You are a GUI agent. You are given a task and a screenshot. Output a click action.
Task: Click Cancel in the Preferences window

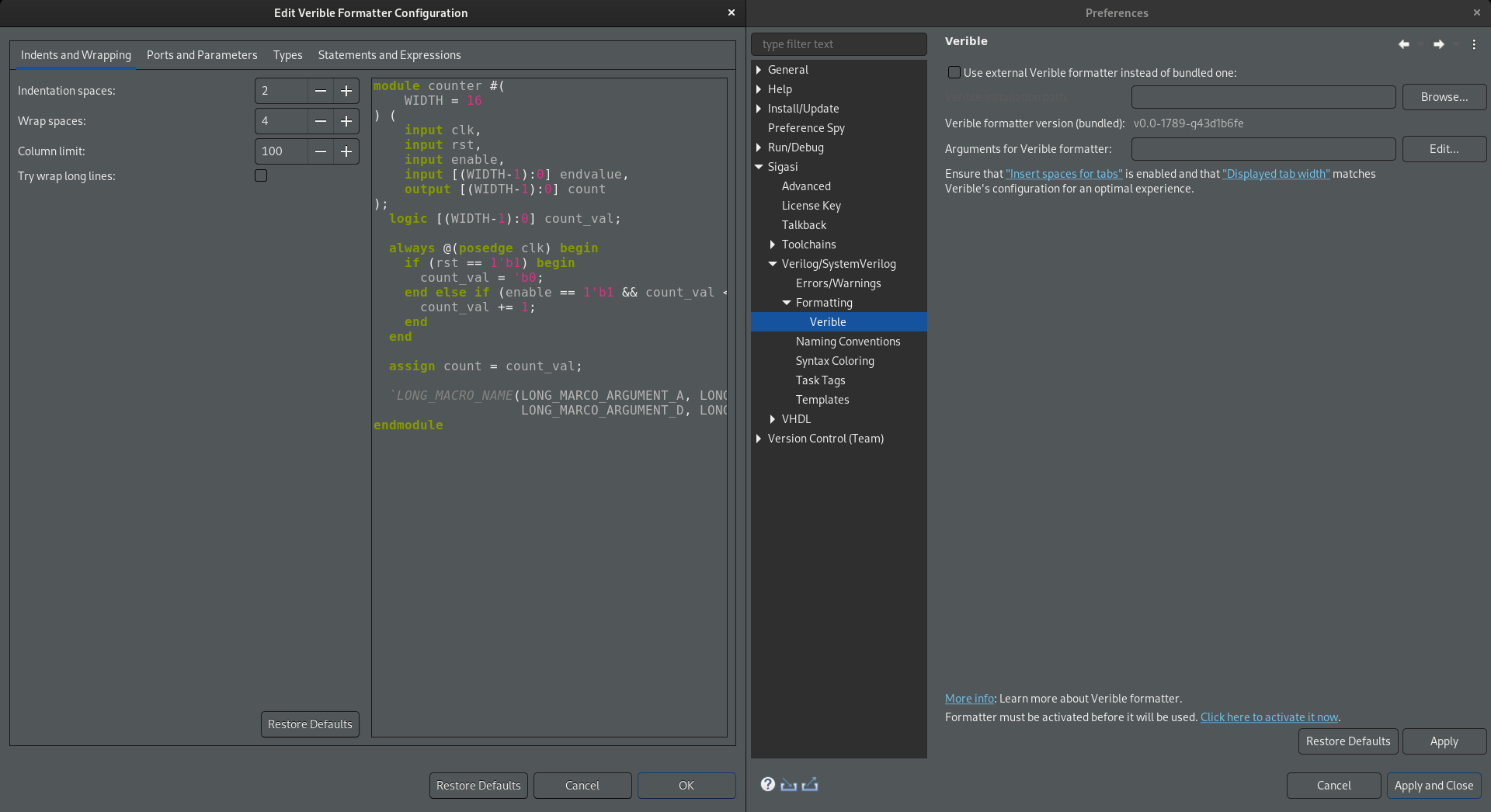pos(1334,786)
